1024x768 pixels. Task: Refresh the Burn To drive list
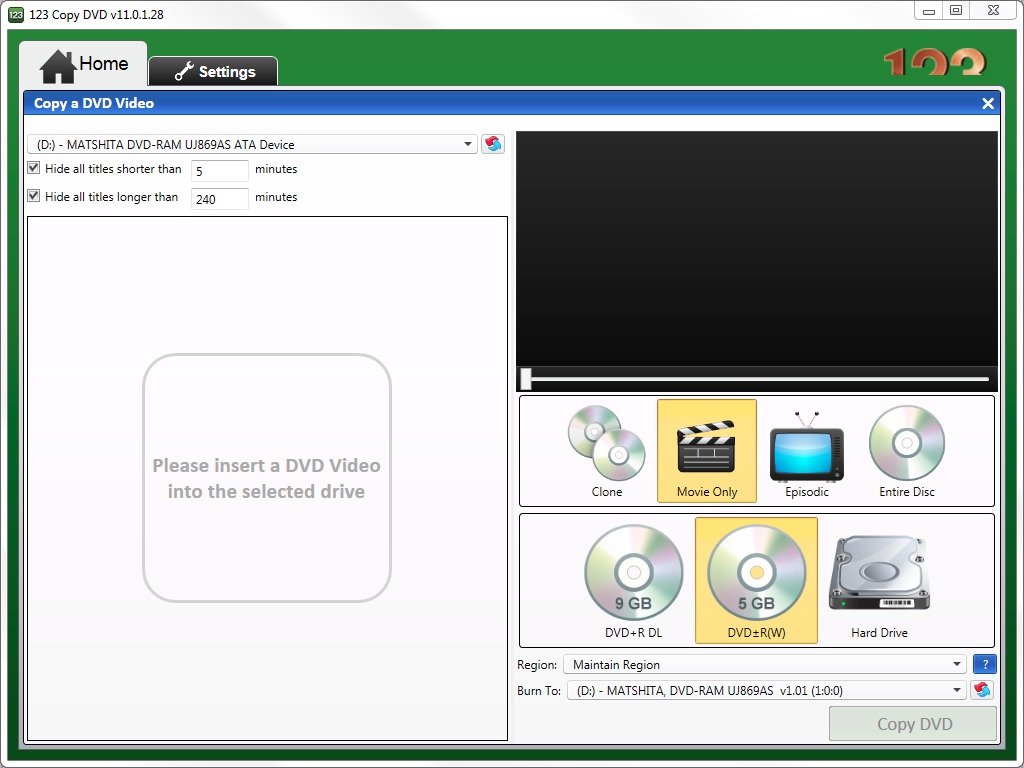(982, 690)
